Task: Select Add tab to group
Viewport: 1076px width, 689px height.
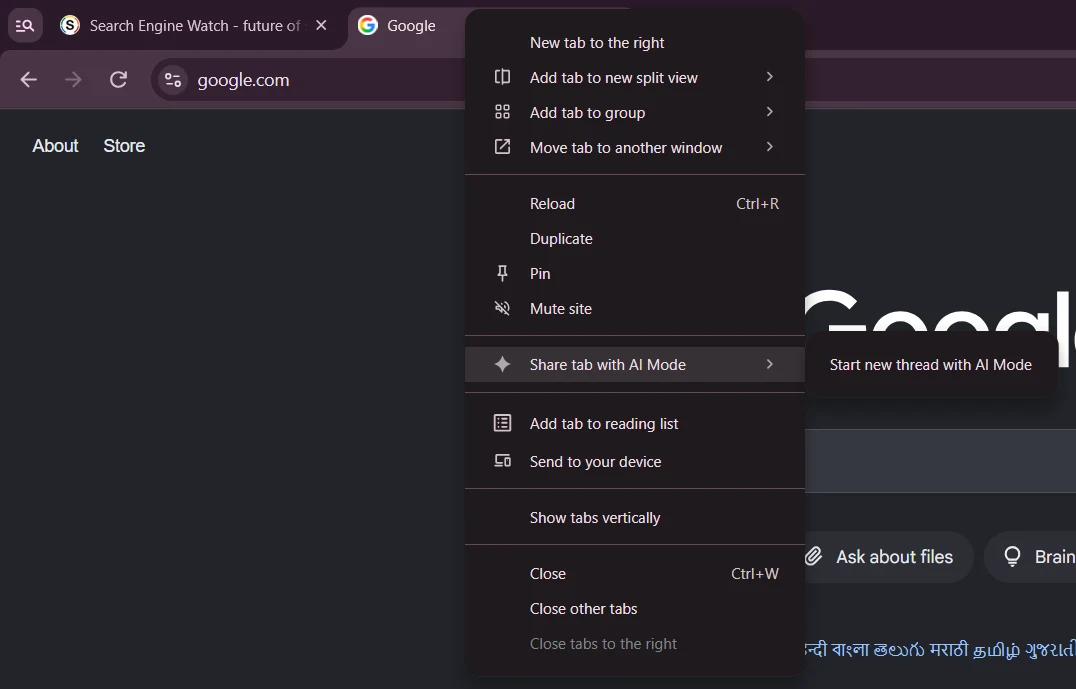Action: click(635, 113)
